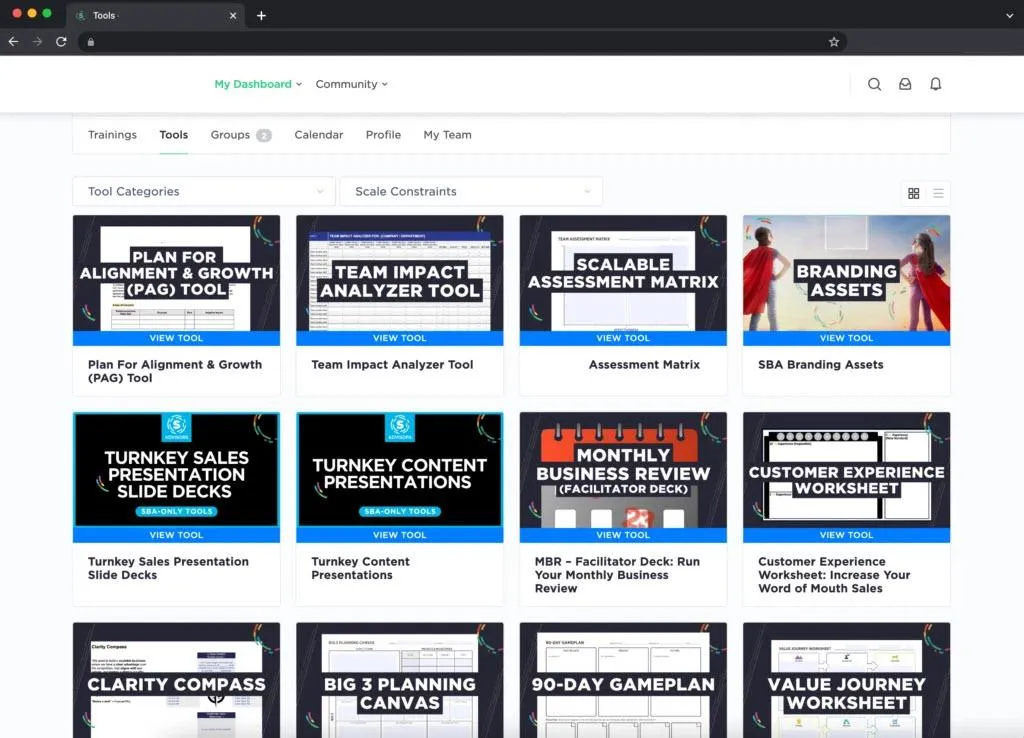1024x738 pixels.
Task: Switch to the Trainings tab
Action: click(112, 135)
